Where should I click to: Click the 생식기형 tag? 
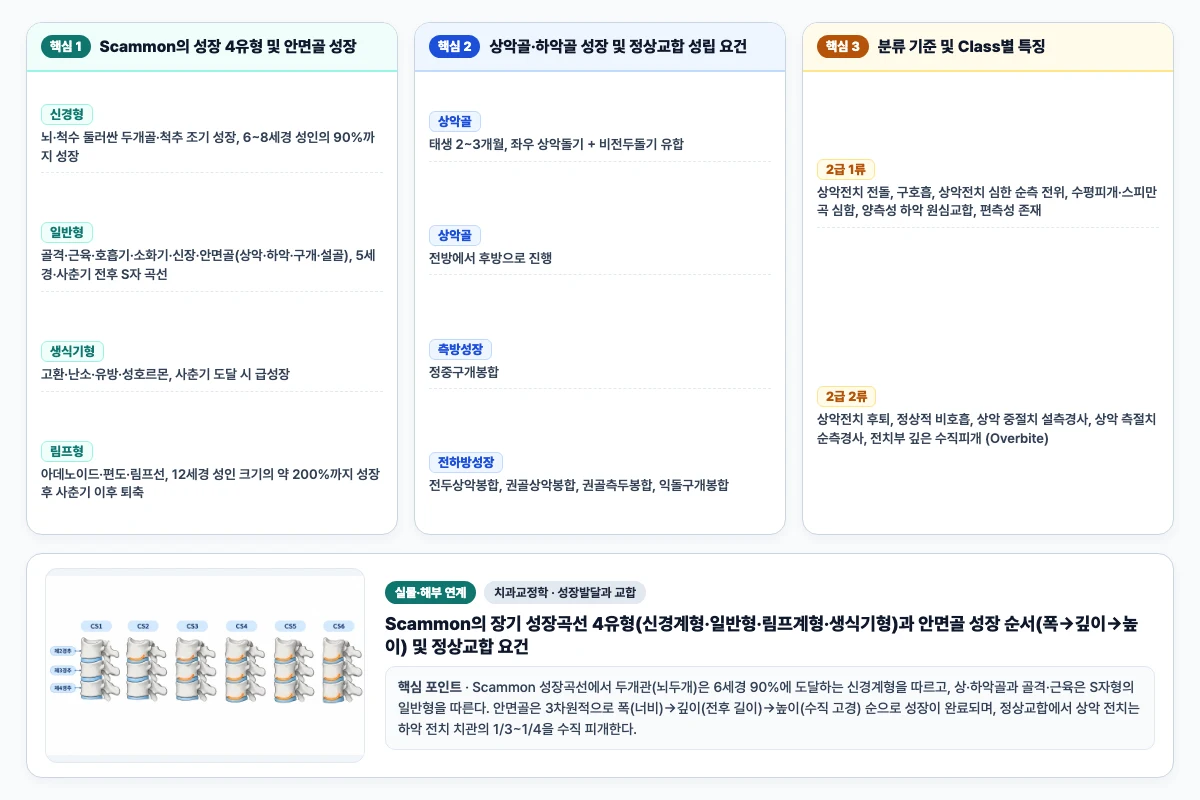coord(72,351)
